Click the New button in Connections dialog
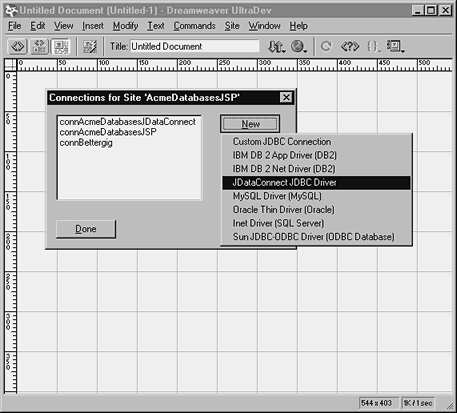Viewport: 457px width, 413px height. (x=250, y=124)
